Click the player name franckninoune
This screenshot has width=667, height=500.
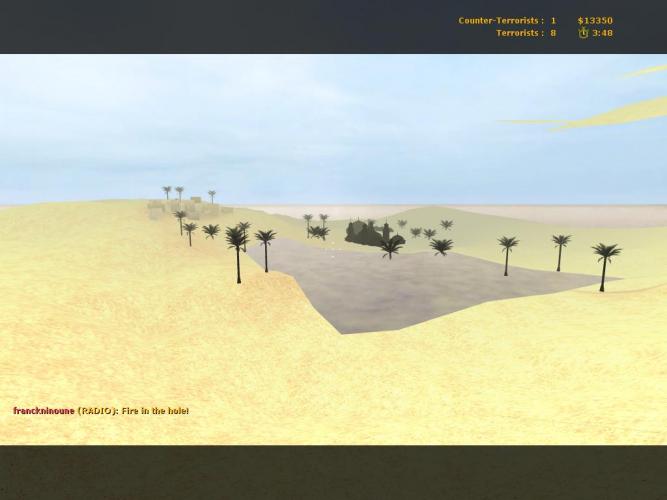tap(44, 411)
